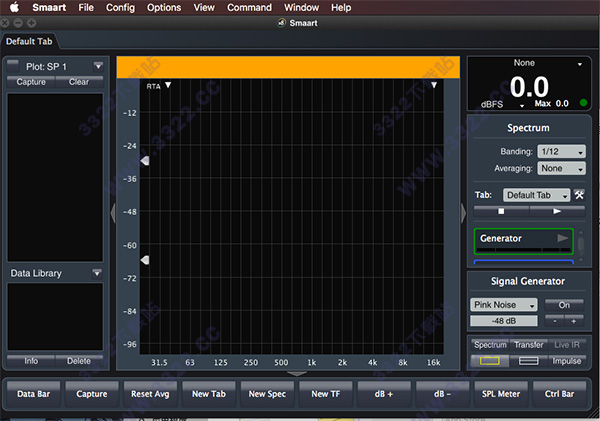This screenshot has height=421, width=600.
Task: Start all measurements with the play button
Action: click(557, 211)
